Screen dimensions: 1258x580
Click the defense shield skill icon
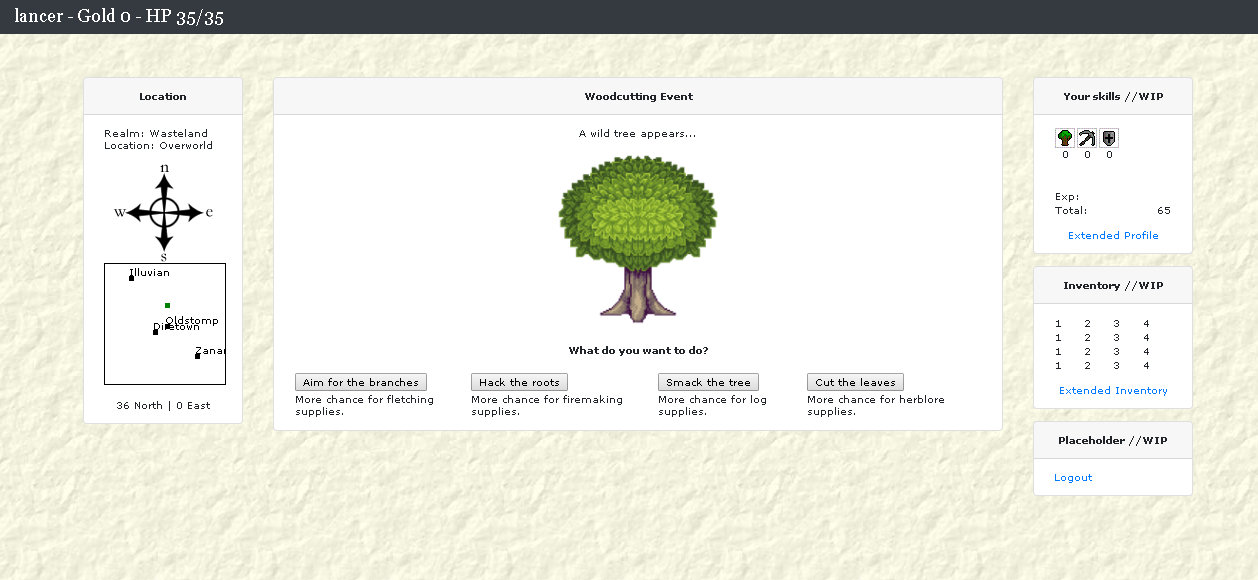1109,138
